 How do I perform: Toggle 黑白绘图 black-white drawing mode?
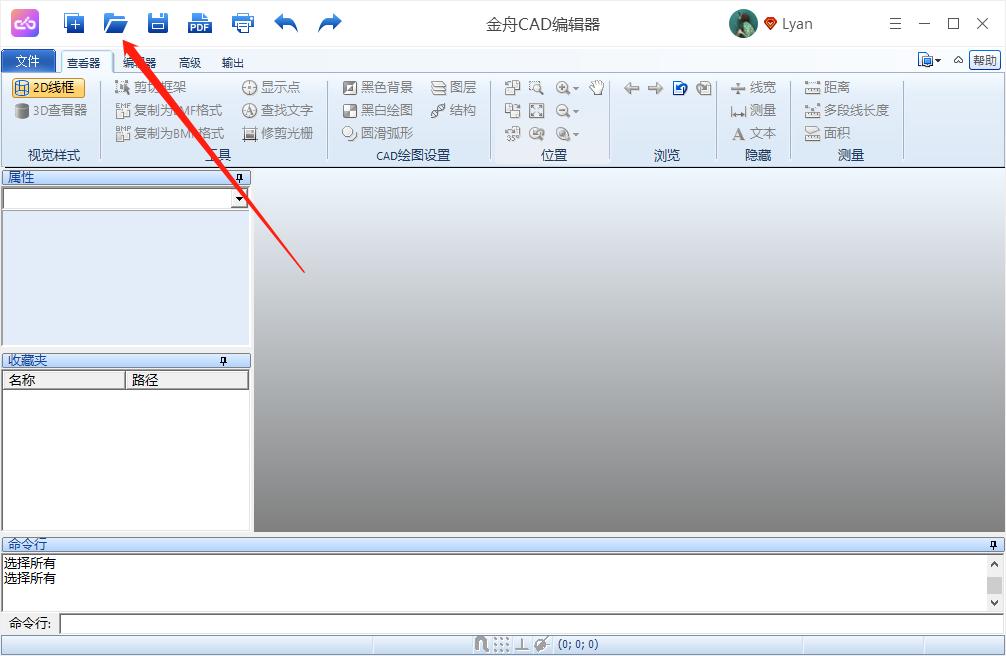379,110
